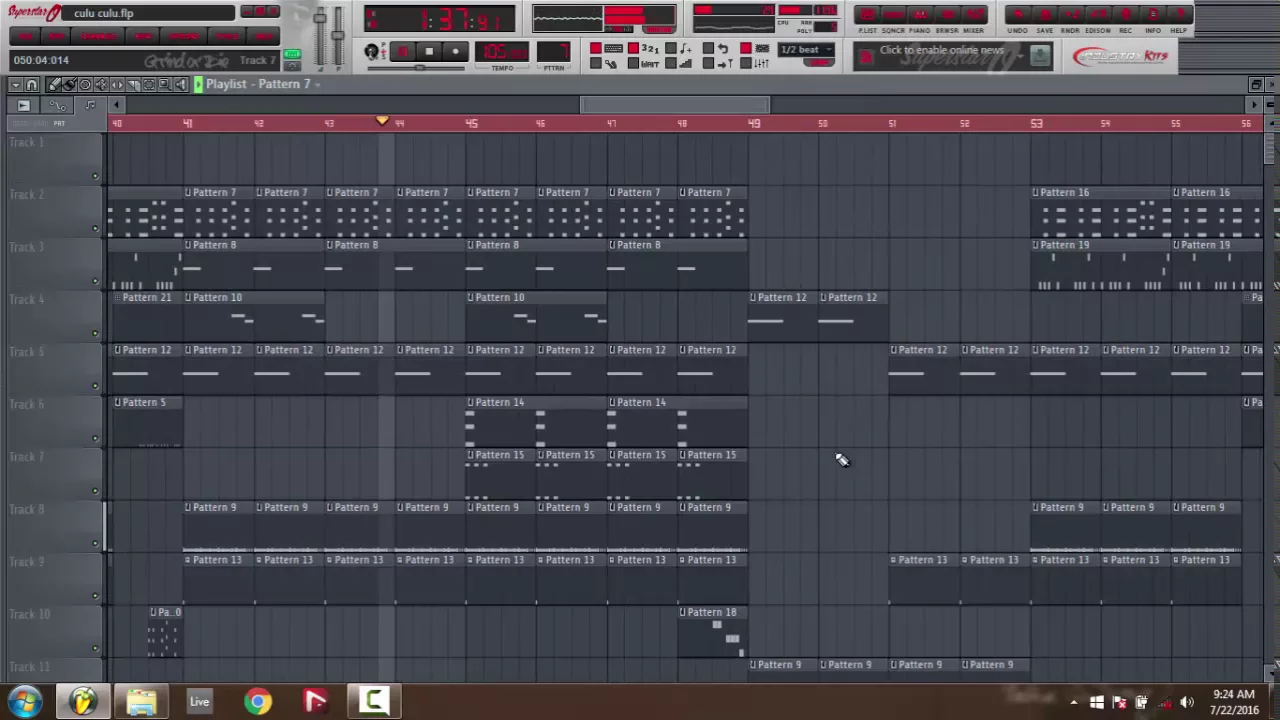This screenshot has height=720, width=1280.
Task: Open the OPTIONS menu
Action: 184,36
